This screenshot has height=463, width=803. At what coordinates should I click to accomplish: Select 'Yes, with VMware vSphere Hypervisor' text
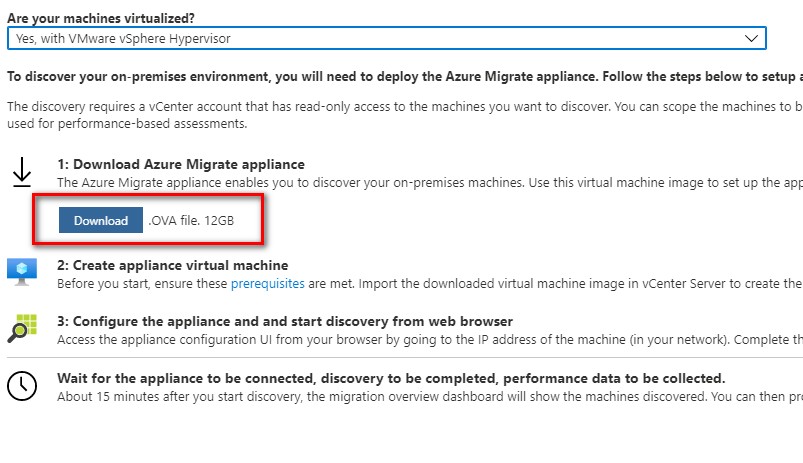click(x=123, y=38)
